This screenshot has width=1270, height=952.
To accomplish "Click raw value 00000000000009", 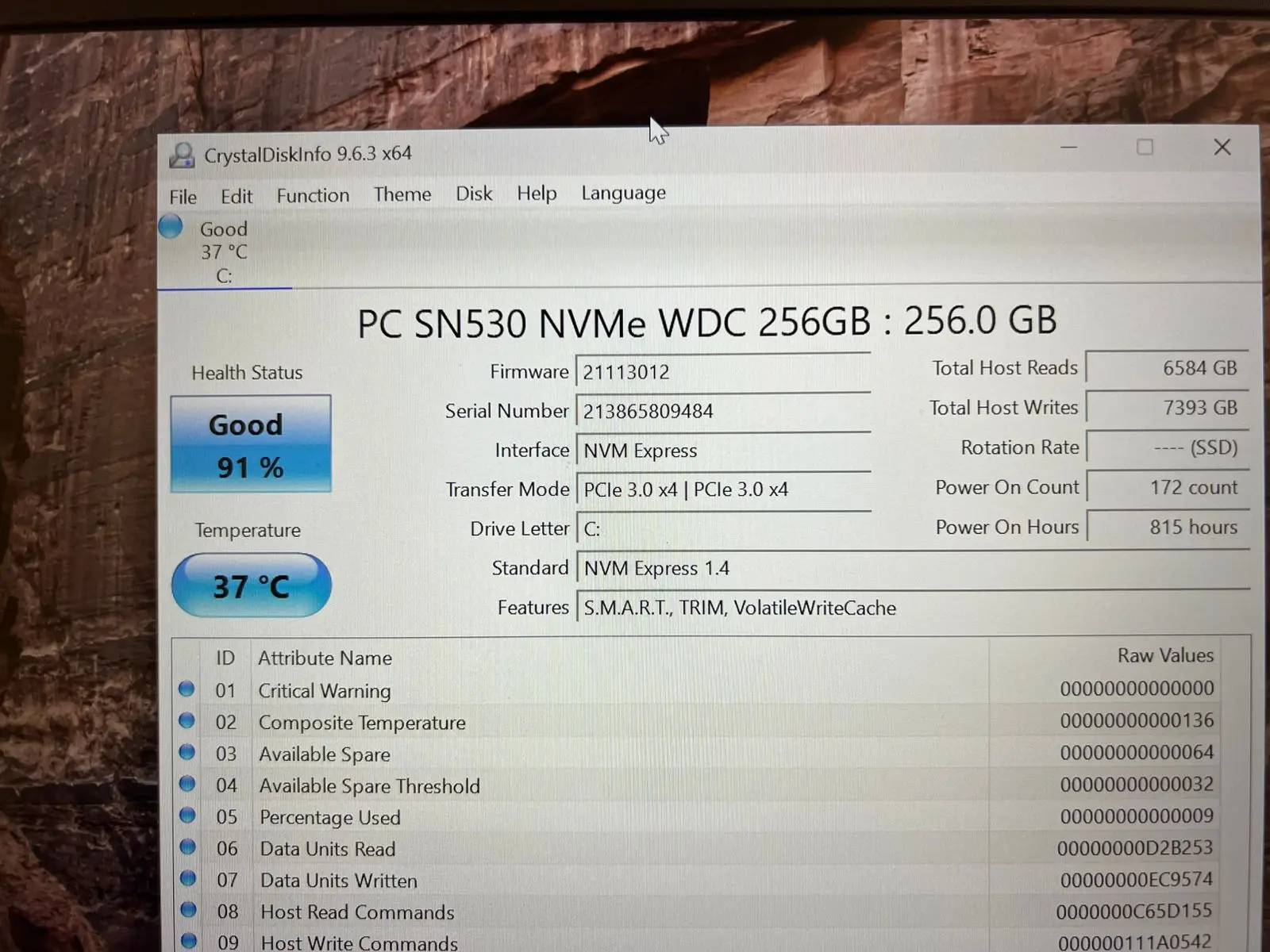I will 1137,816.
